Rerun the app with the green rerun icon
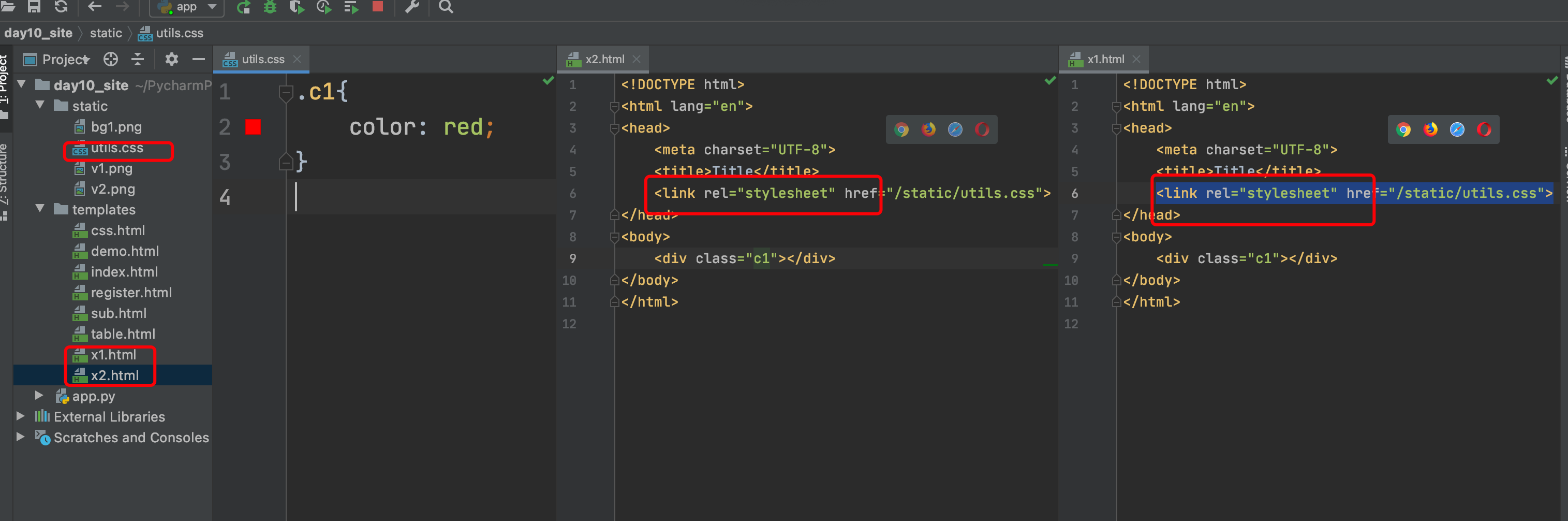Viewport: 1568px width, 521px height. (x=243, y=7)
